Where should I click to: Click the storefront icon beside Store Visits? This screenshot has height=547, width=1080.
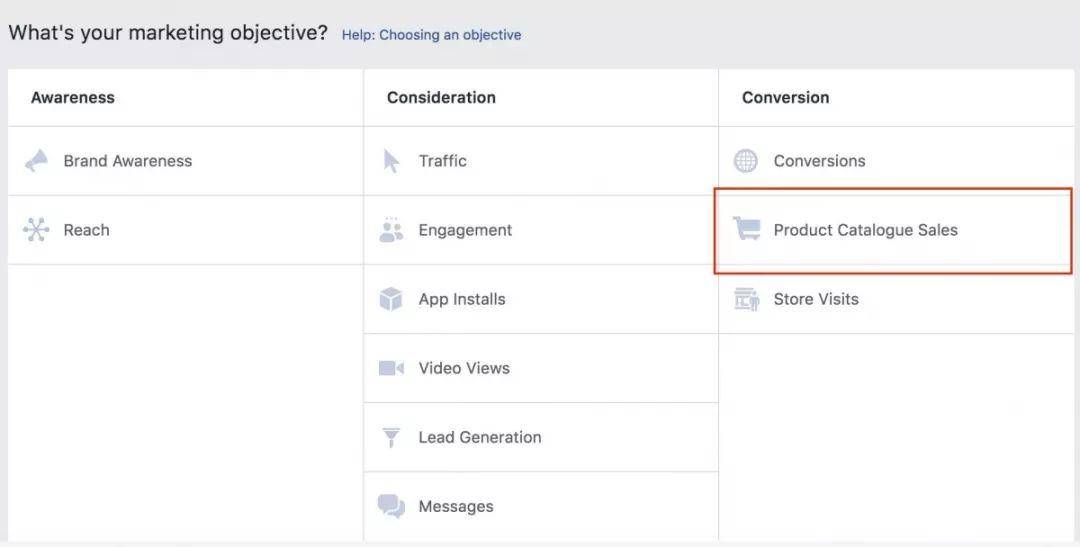click(x=746, y=299)
